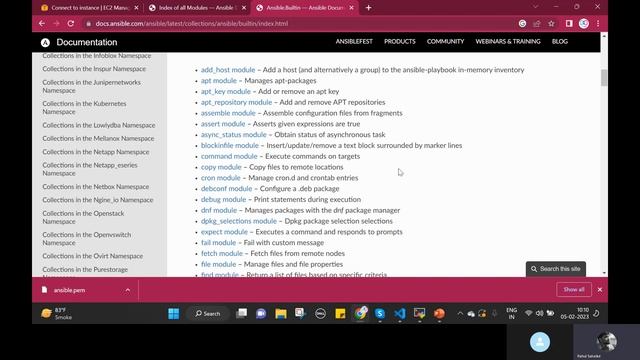The width and height of the screenshot is (640, 360).
Task: Open the ansible.pem downloaded file
Action: click(x=69, y=290)
